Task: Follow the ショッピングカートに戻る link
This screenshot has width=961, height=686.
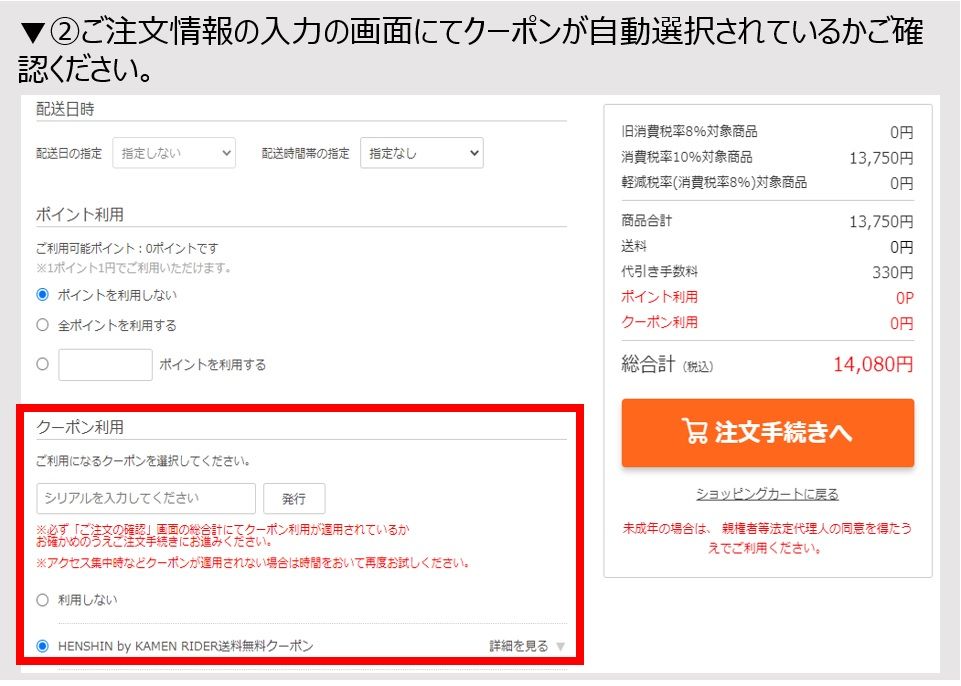Action: (767, 494)
